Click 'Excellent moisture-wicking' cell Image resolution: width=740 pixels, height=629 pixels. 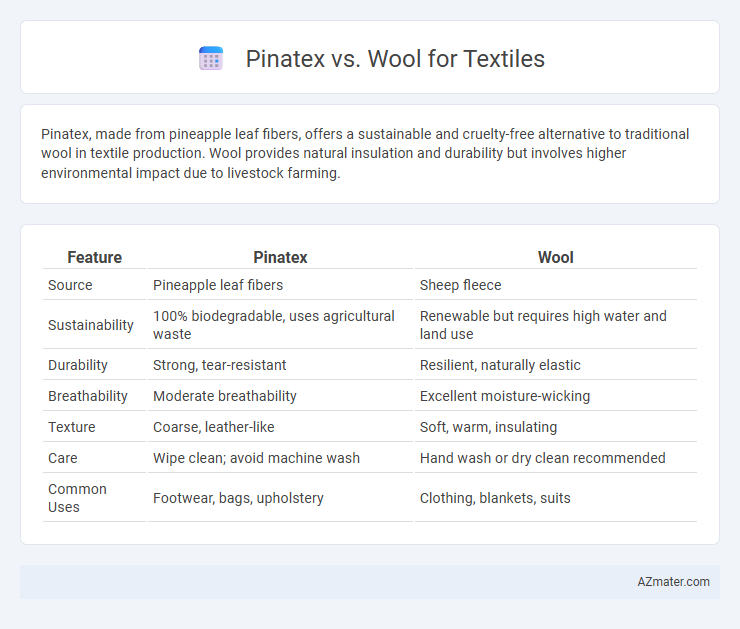click(x=505, y=396)
